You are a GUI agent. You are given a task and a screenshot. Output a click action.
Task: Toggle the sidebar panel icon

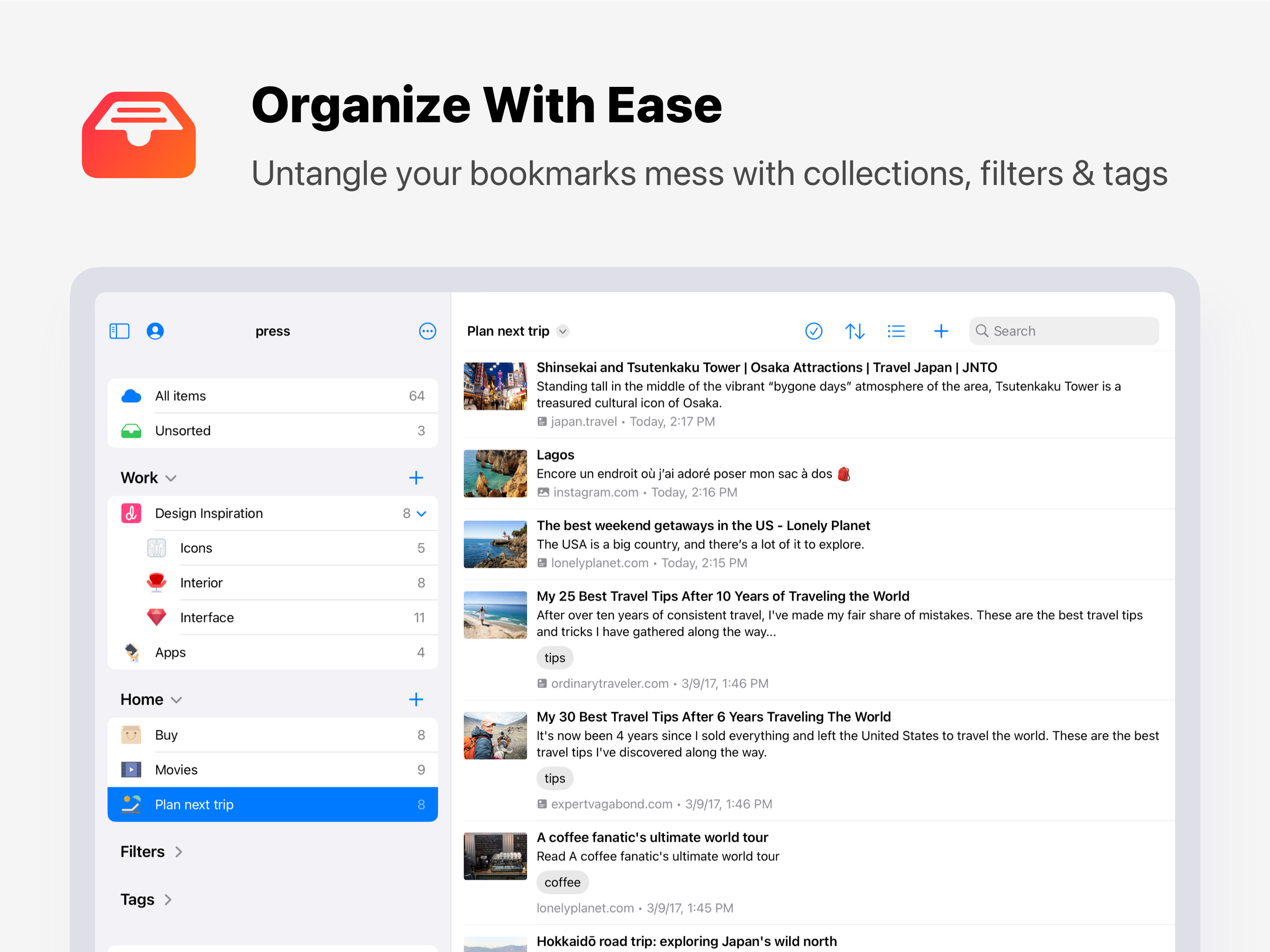pos(119,331)
